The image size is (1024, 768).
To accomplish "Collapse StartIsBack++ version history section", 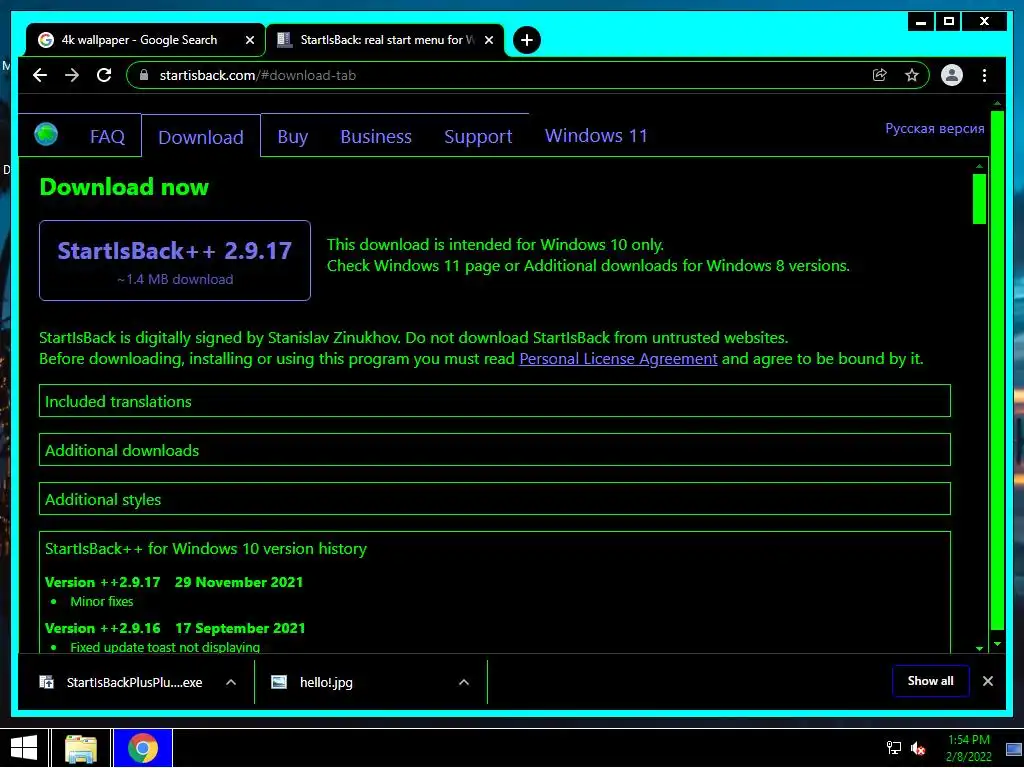I will click(x=206, y=549).
